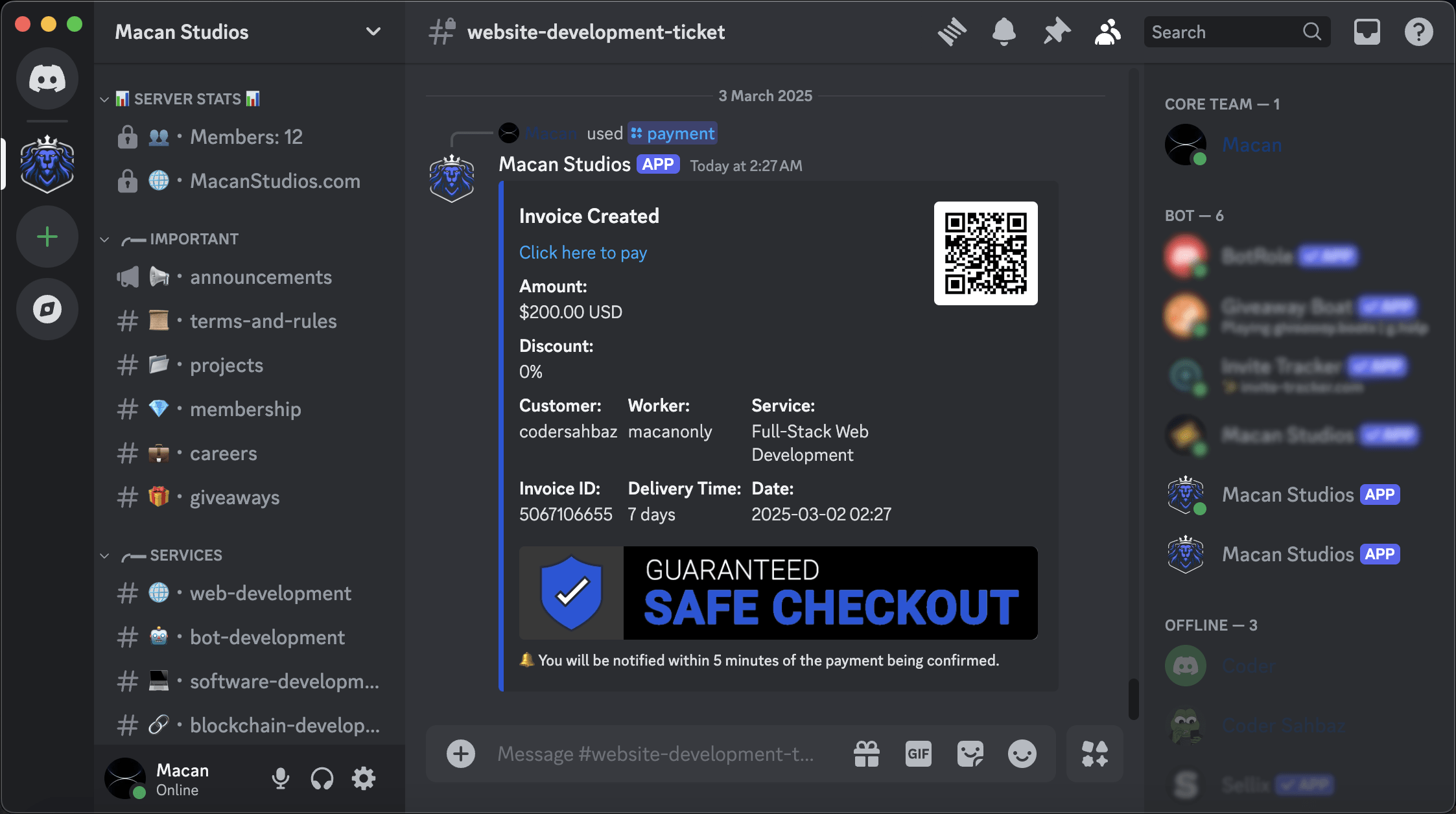Open the terms-and-rules channel
This screenshot has height=814, width=1456.
point(250,321)
